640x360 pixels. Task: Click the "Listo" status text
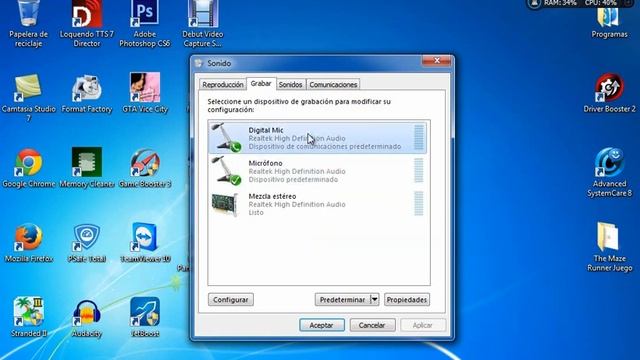click(256, 213)
